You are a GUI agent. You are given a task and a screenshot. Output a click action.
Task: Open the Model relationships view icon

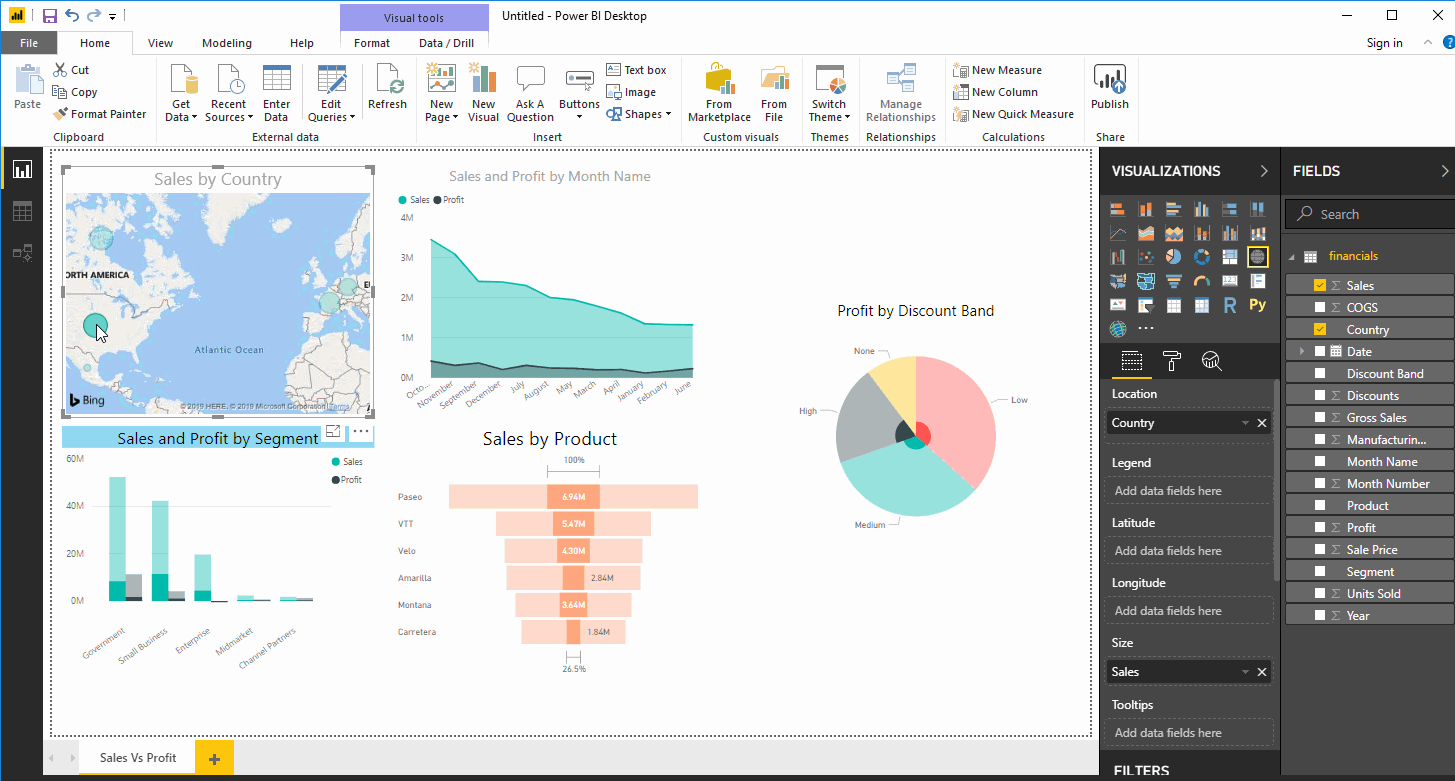(x=22, y=253)
